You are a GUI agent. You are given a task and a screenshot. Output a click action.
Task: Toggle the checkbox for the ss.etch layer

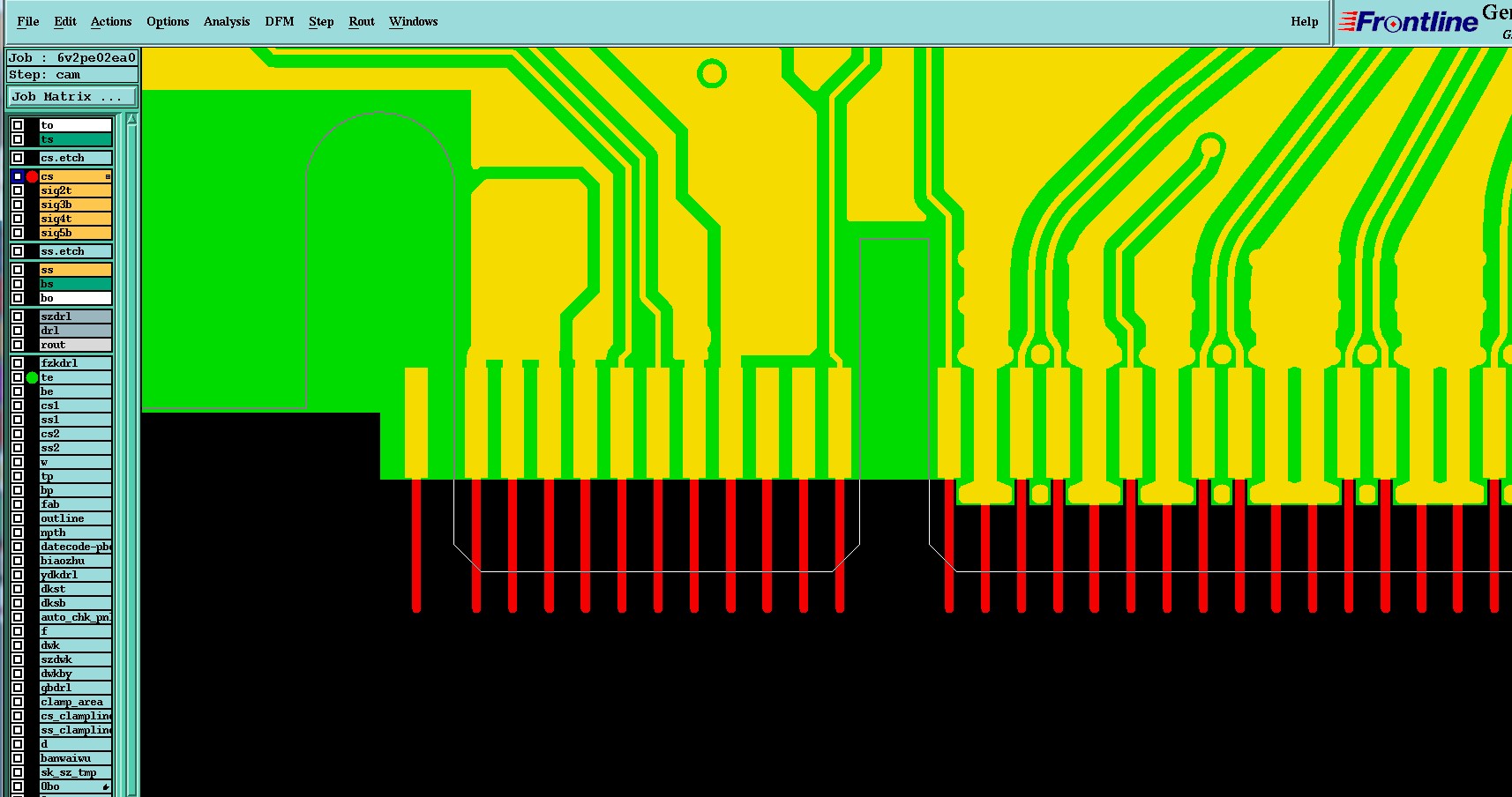pos(18,251)
